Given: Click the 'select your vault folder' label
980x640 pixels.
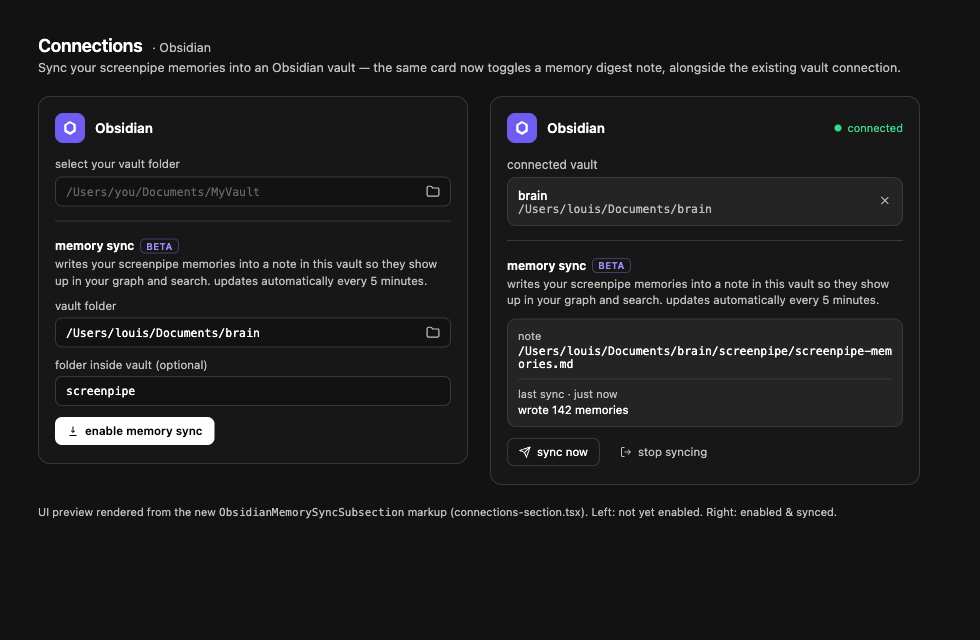Looking at the screenshot, I should point(117,164).
